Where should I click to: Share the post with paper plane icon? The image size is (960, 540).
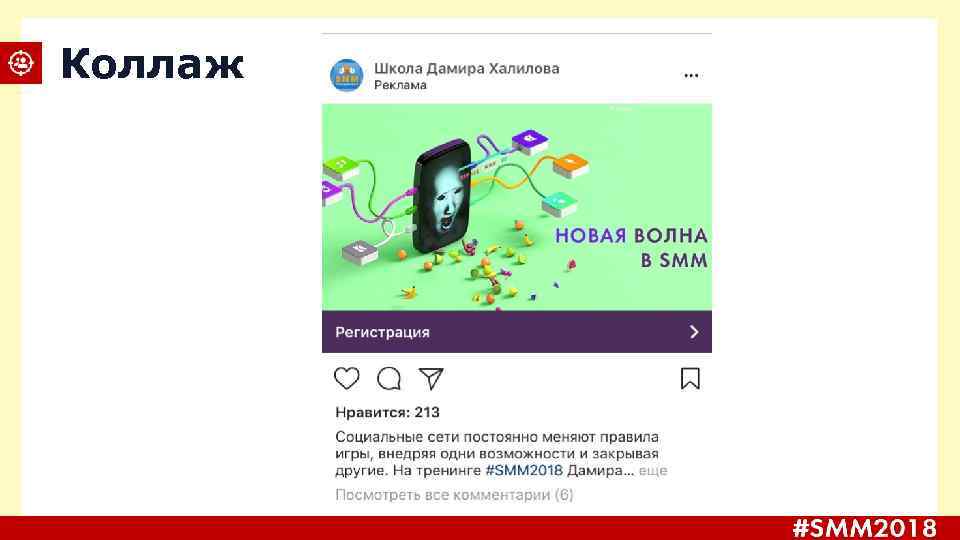pyautogui.click(x=431, y=378)
